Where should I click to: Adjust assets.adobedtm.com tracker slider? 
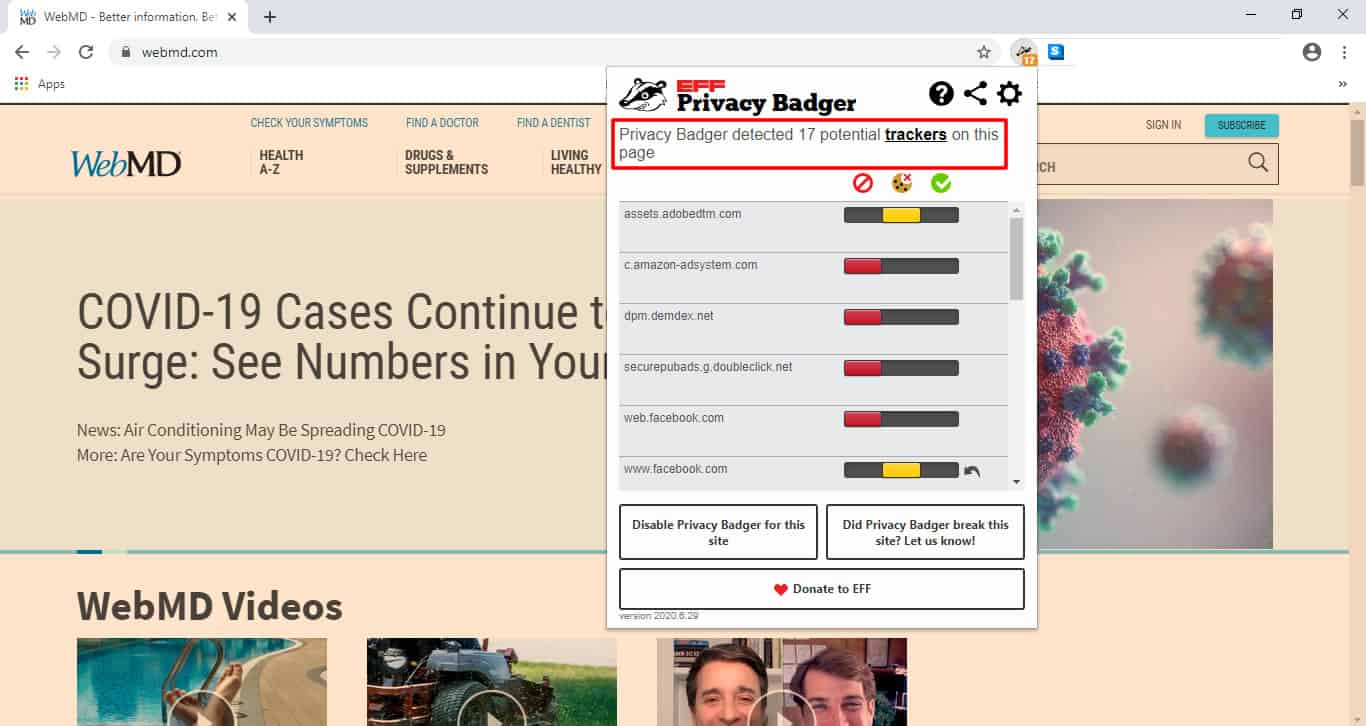coord(901,215)
